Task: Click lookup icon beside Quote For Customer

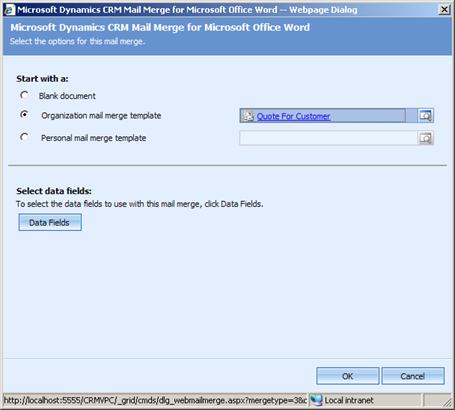Action: pyautogui.click(x=425, y=116)
